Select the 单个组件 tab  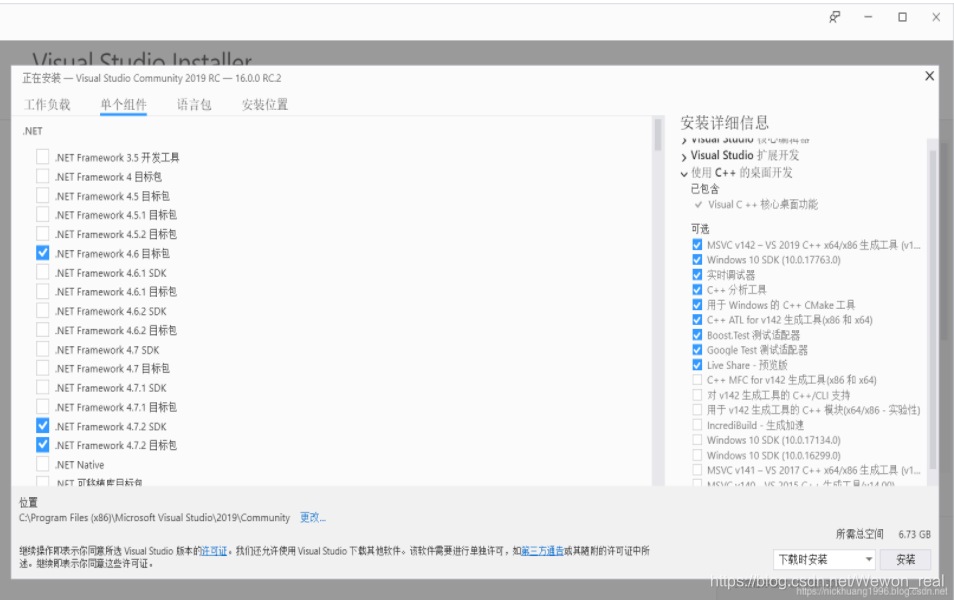(x=124, y=105)
